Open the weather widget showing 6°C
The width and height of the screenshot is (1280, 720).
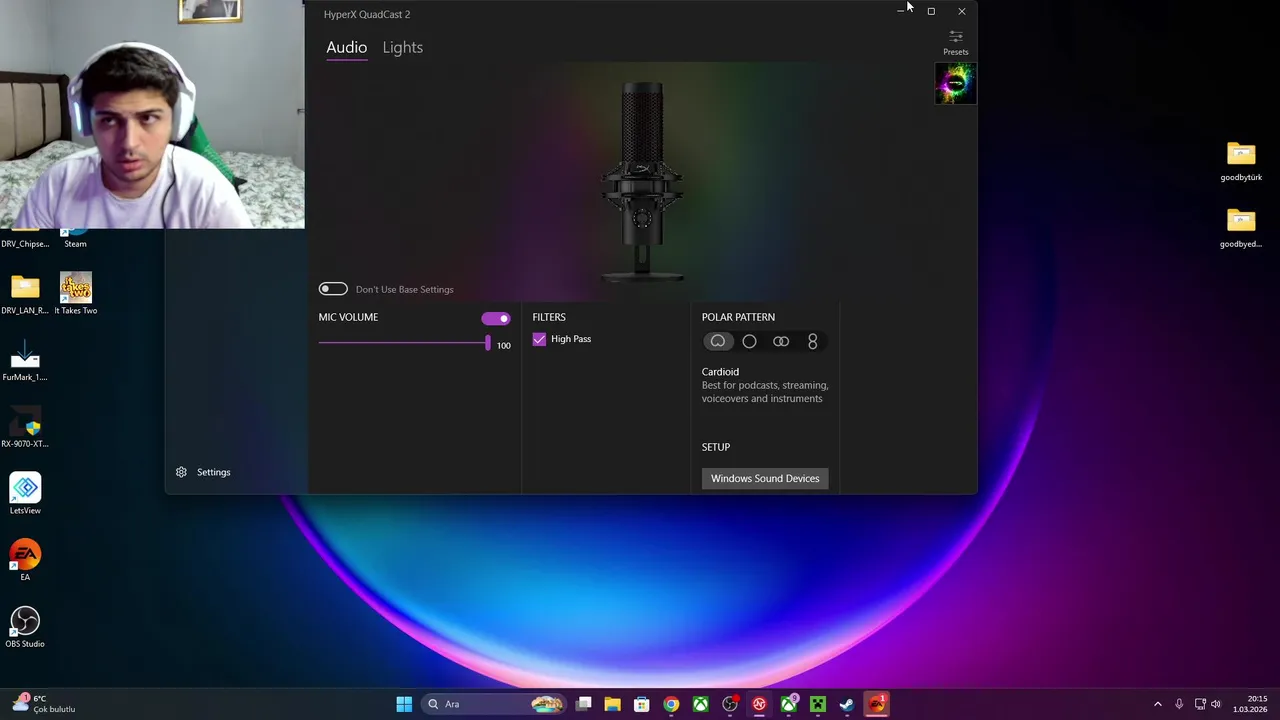click(45, 704)
